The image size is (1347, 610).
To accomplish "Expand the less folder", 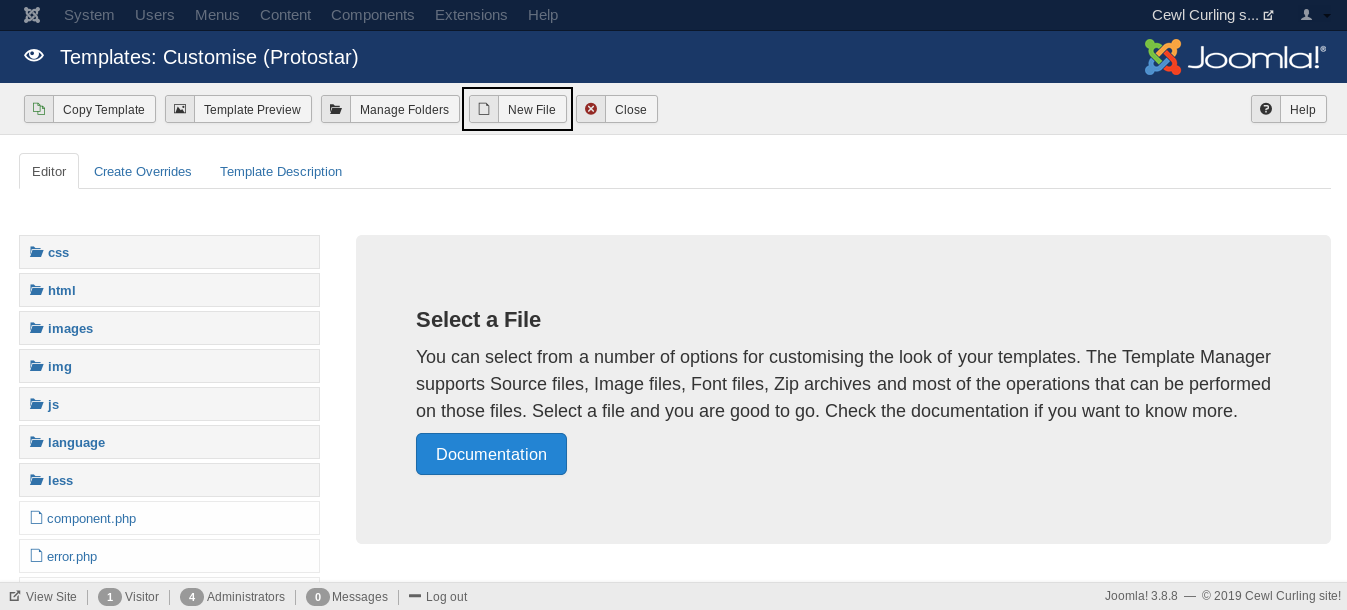I will [60, 480].
